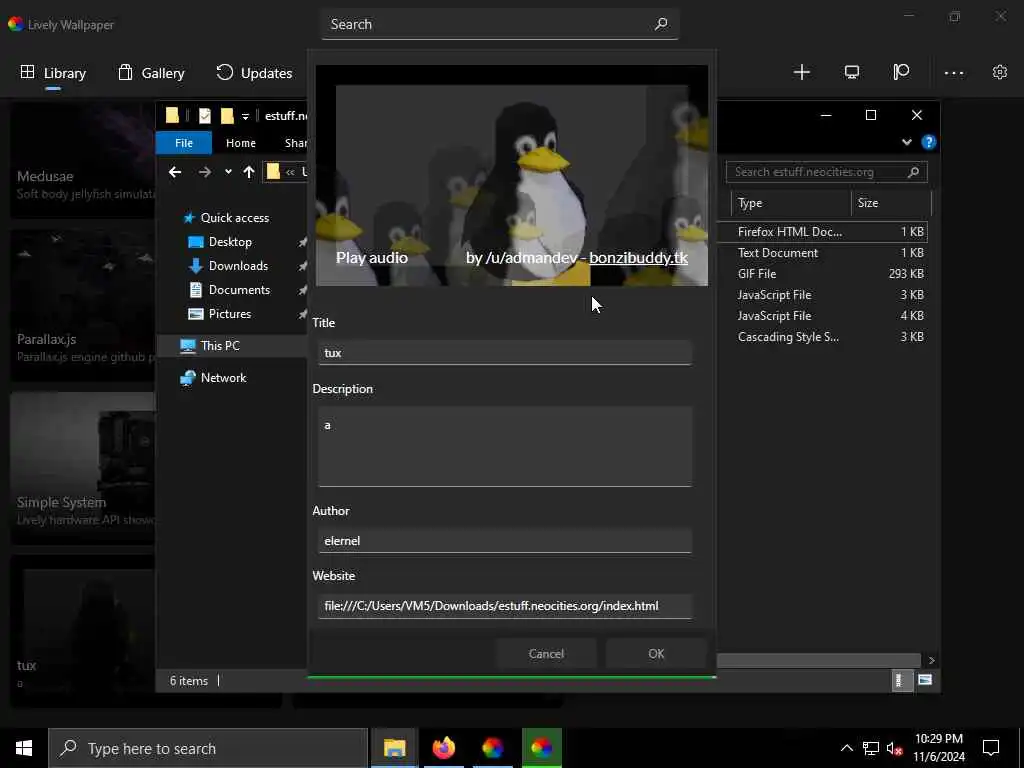Click the Search estuff.neocities.org field
The width and height of the screenshot is (1024, 768).
click(826, 172)
